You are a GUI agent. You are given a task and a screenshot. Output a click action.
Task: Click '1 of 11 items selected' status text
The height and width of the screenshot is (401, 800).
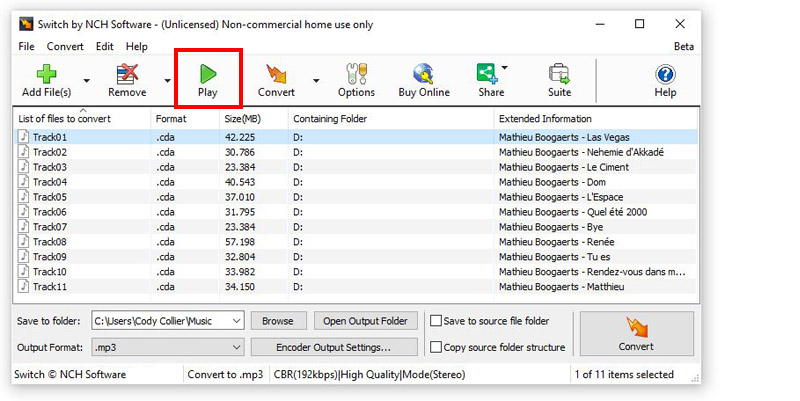pyautogui.click(x=624, y=374)
